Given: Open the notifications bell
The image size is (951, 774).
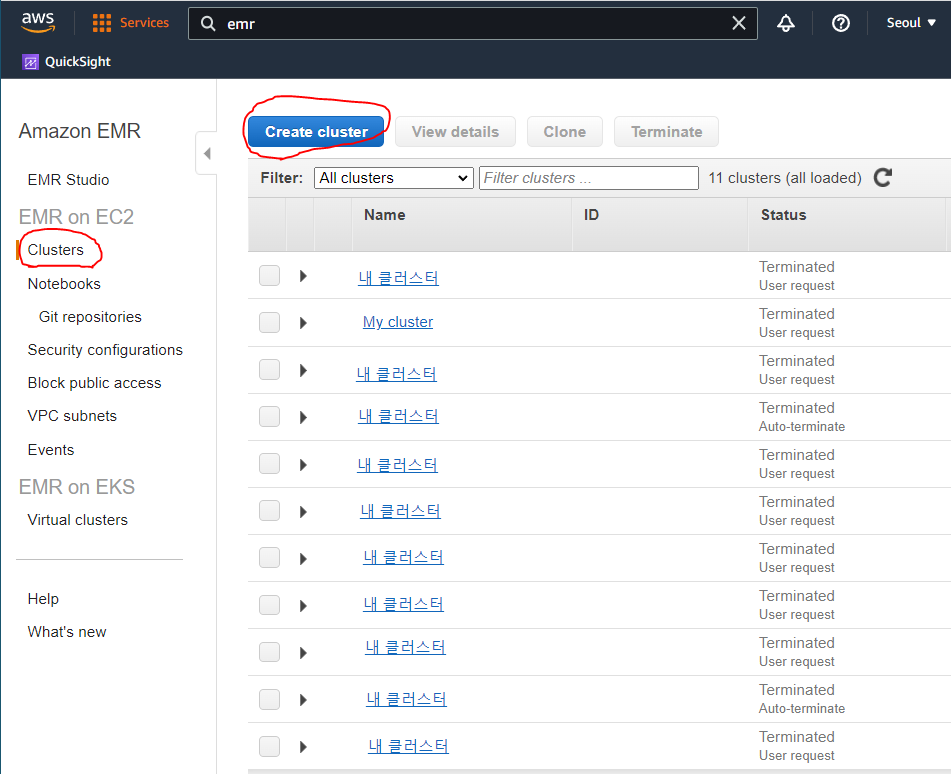Looking at the screenshot, I should click(x=786, y=23).
